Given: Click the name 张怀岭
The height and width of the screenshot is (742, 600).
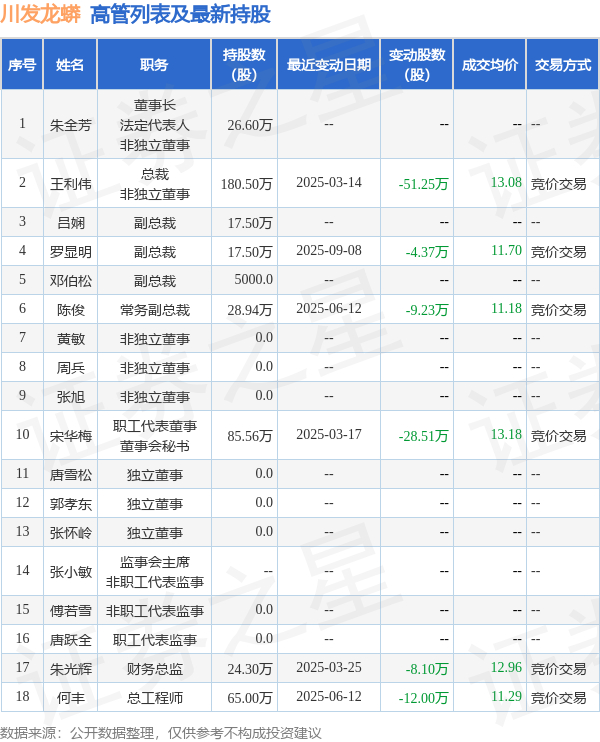Looking at the screenshot, I should (71, 533).
